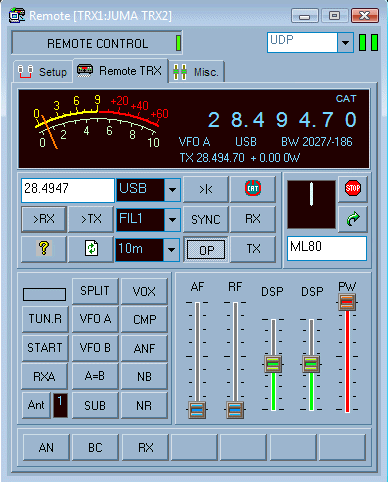Click the BC button in bottom row
Screen dimensions: 388x482
click(x=95, y=448)
